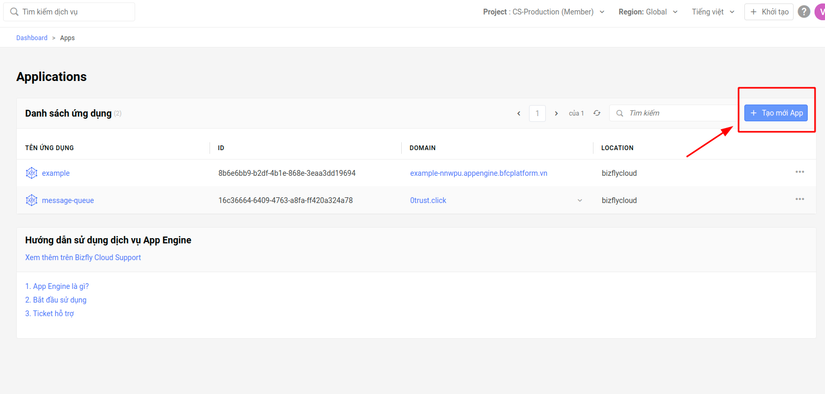The width and height of the screenshot is (825, 394).
Task: Open more options for message-queue row
Action: coord(800,199)
